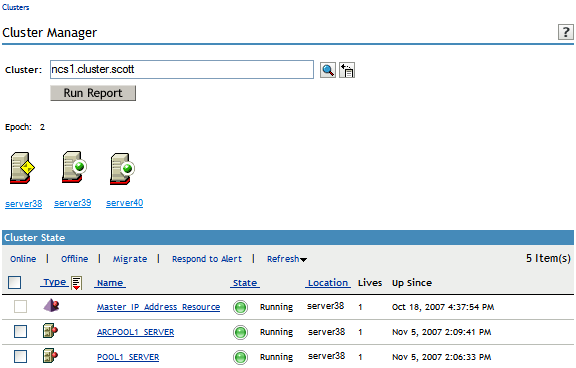Click the POOL1_SERVER resource type icon

tap(50, 356)
